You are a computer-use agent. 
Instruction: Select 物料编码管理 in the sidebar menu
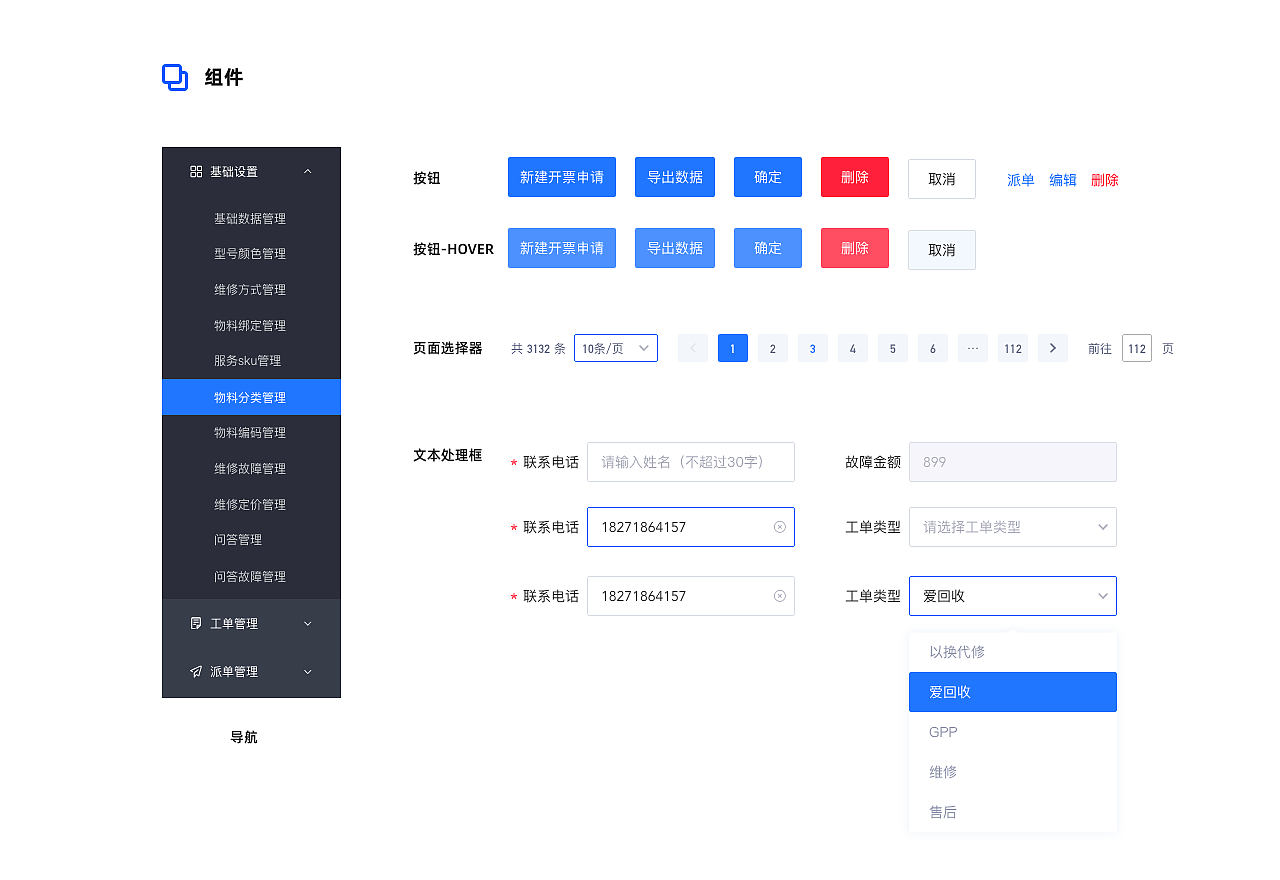tap(251, 432)
